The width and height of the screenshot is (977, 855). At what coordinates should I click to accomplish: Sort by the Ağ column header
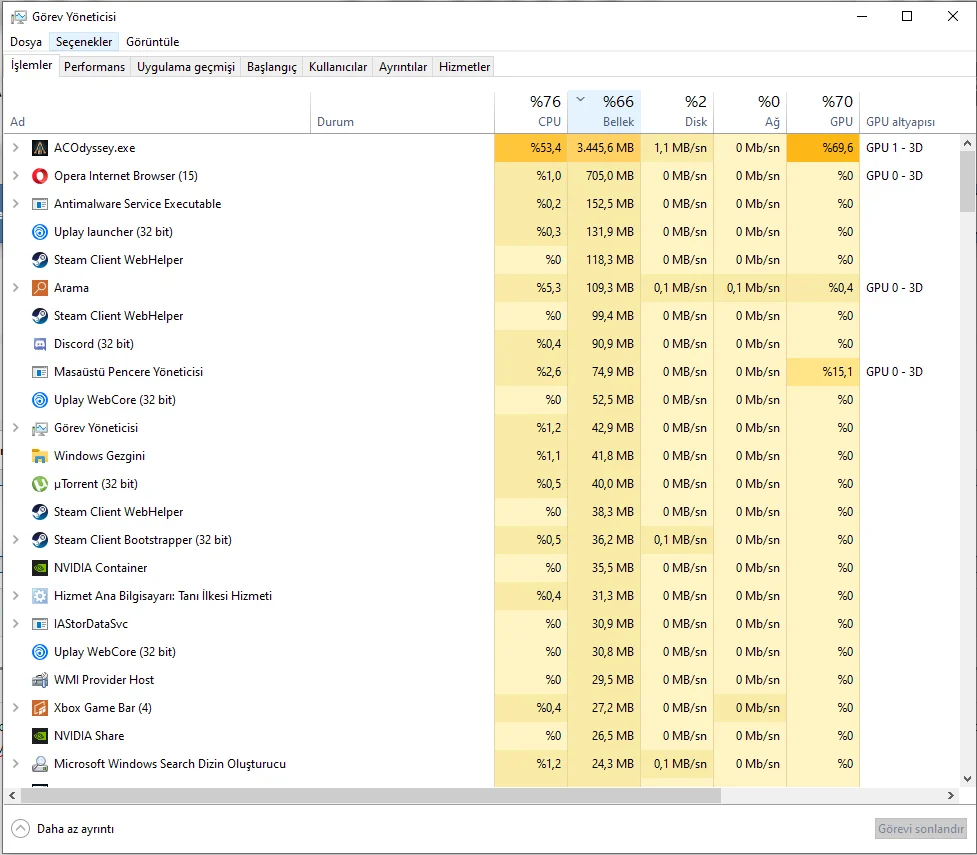point(750,112)
